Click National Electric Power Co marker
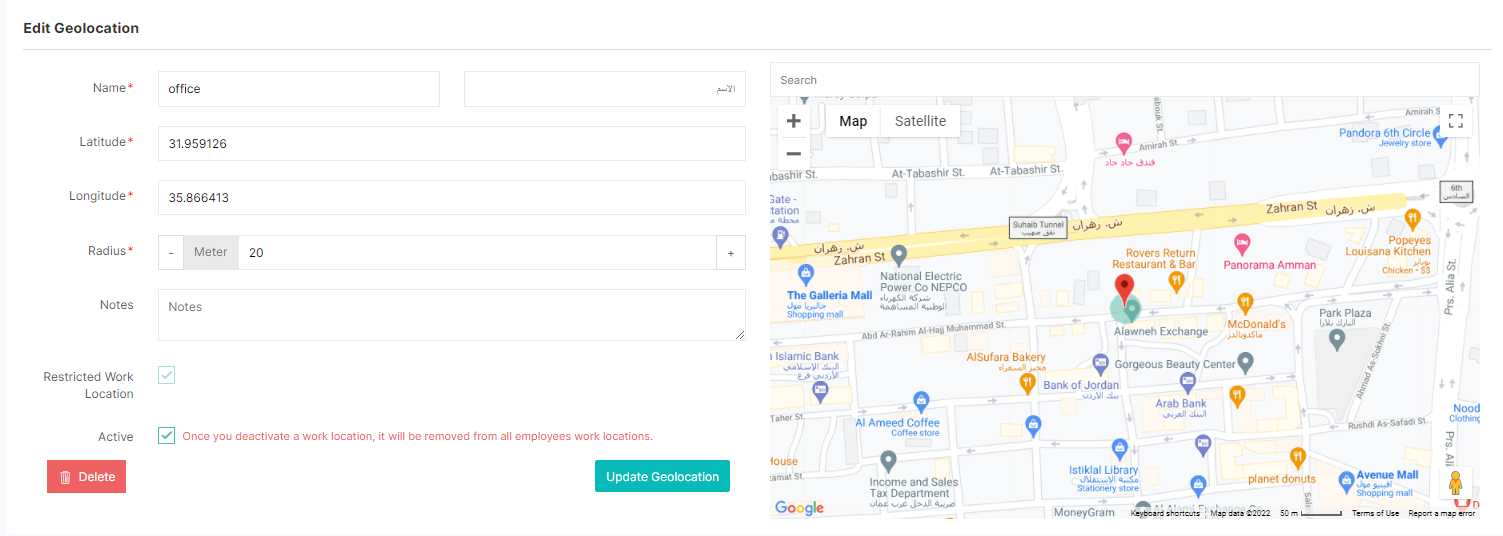This screenshot has width=1503, height=536. 899,255
